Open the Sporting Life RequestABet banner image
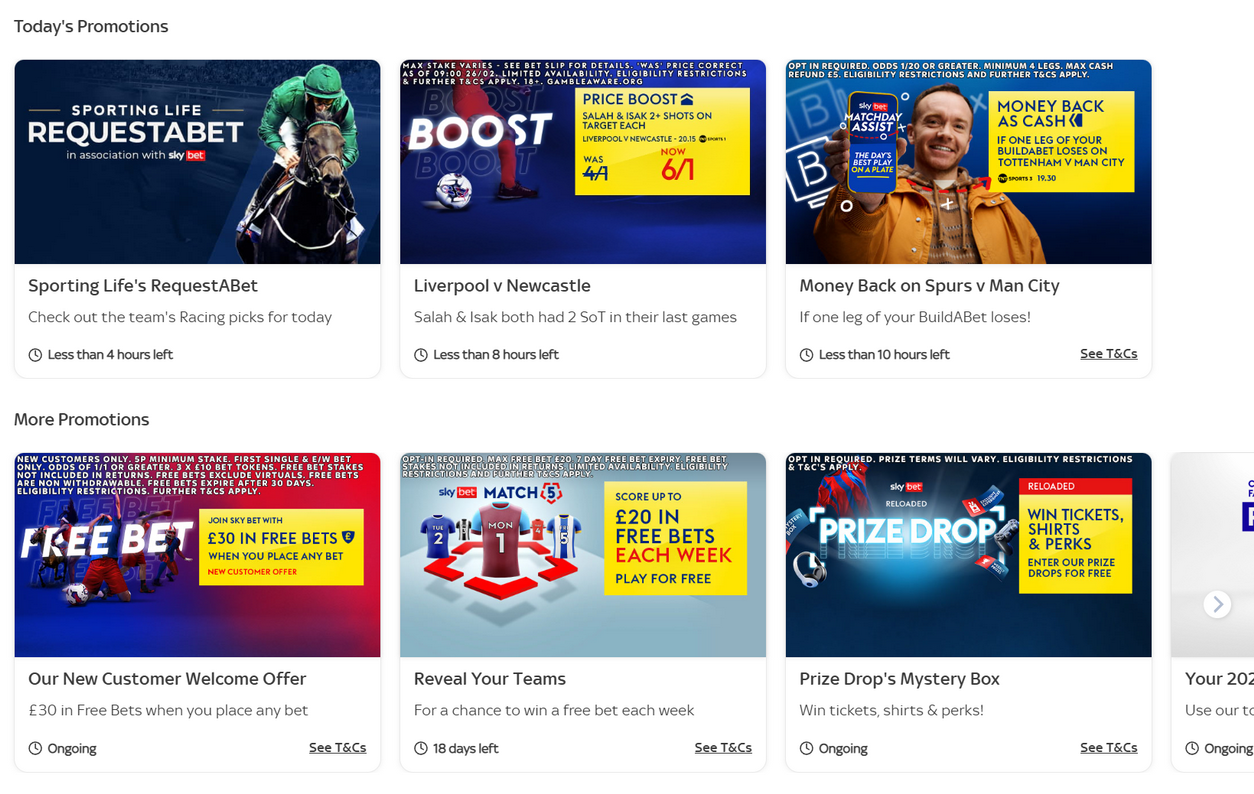Image resolution: width=1254 pixels, height=794 pixels. (197, 162)
